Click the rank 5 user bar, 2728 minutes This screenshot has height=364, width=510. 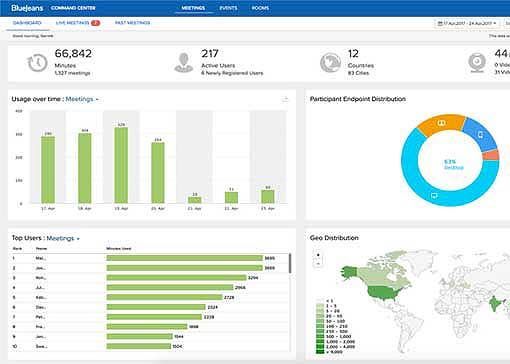pos(164,297)
